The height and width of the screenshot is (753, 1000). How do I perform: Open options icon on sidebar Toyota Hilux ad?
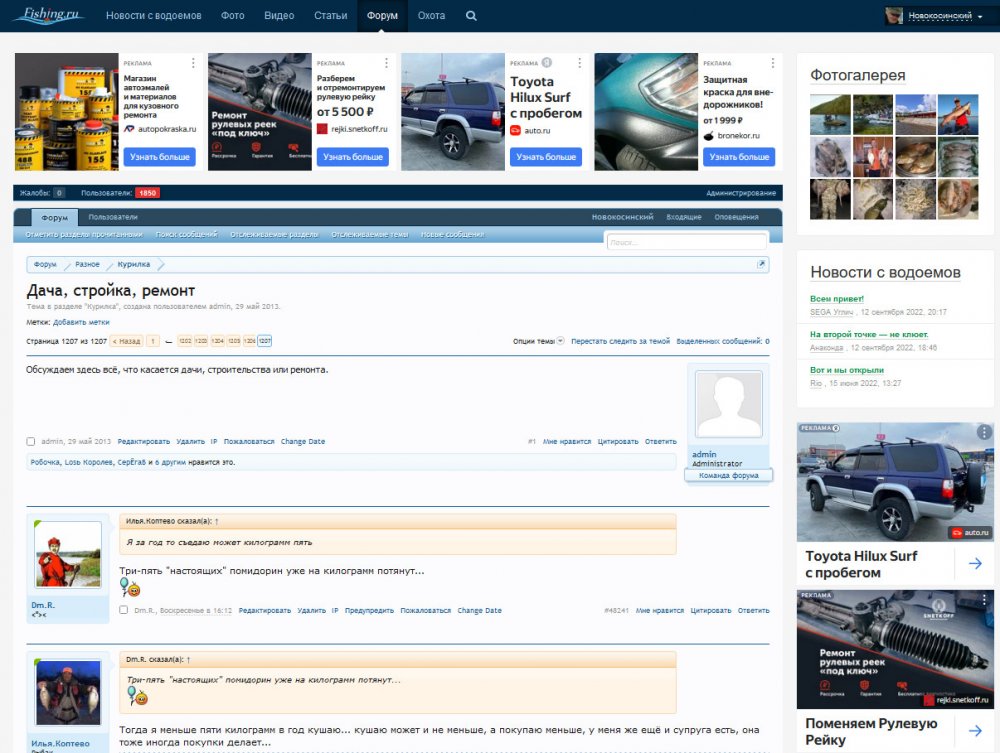(984, 432)
